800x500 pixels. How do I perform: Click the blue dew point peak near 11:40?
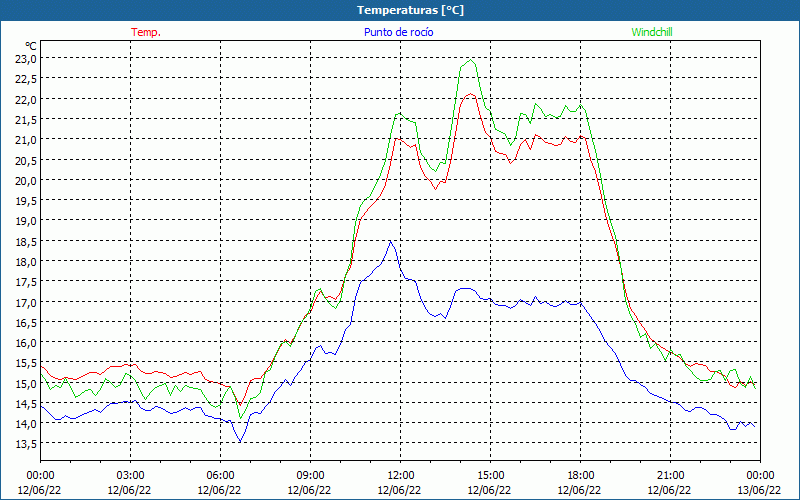point(390,241)
